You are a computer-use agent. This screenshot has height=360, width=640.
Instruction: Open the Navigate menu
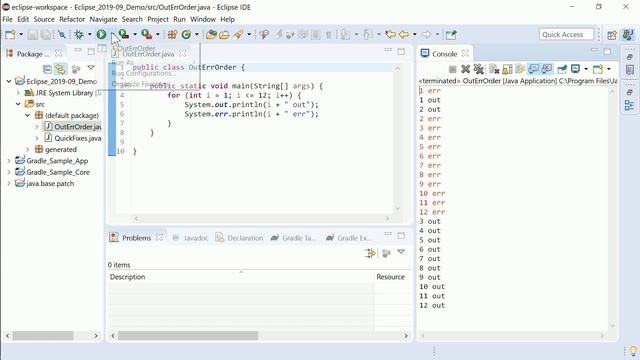pyautogui.click(x=103, y=19)
